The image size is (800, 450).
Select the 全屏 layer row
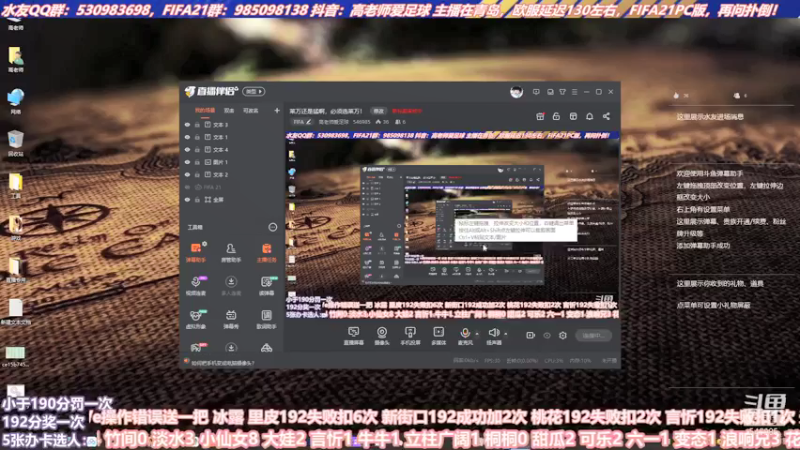[232, 199]
